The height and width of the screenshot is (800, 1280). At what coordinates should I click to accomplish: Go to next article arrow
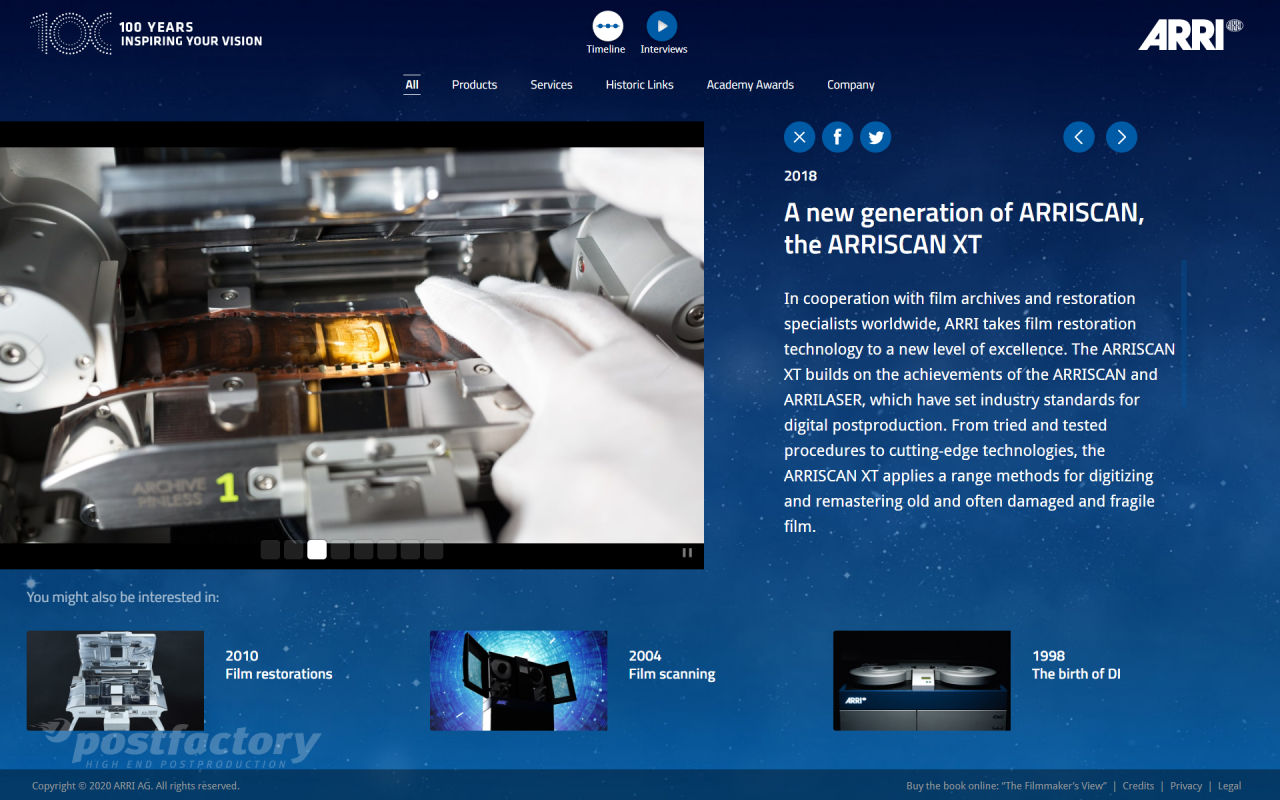point(1121,137)
